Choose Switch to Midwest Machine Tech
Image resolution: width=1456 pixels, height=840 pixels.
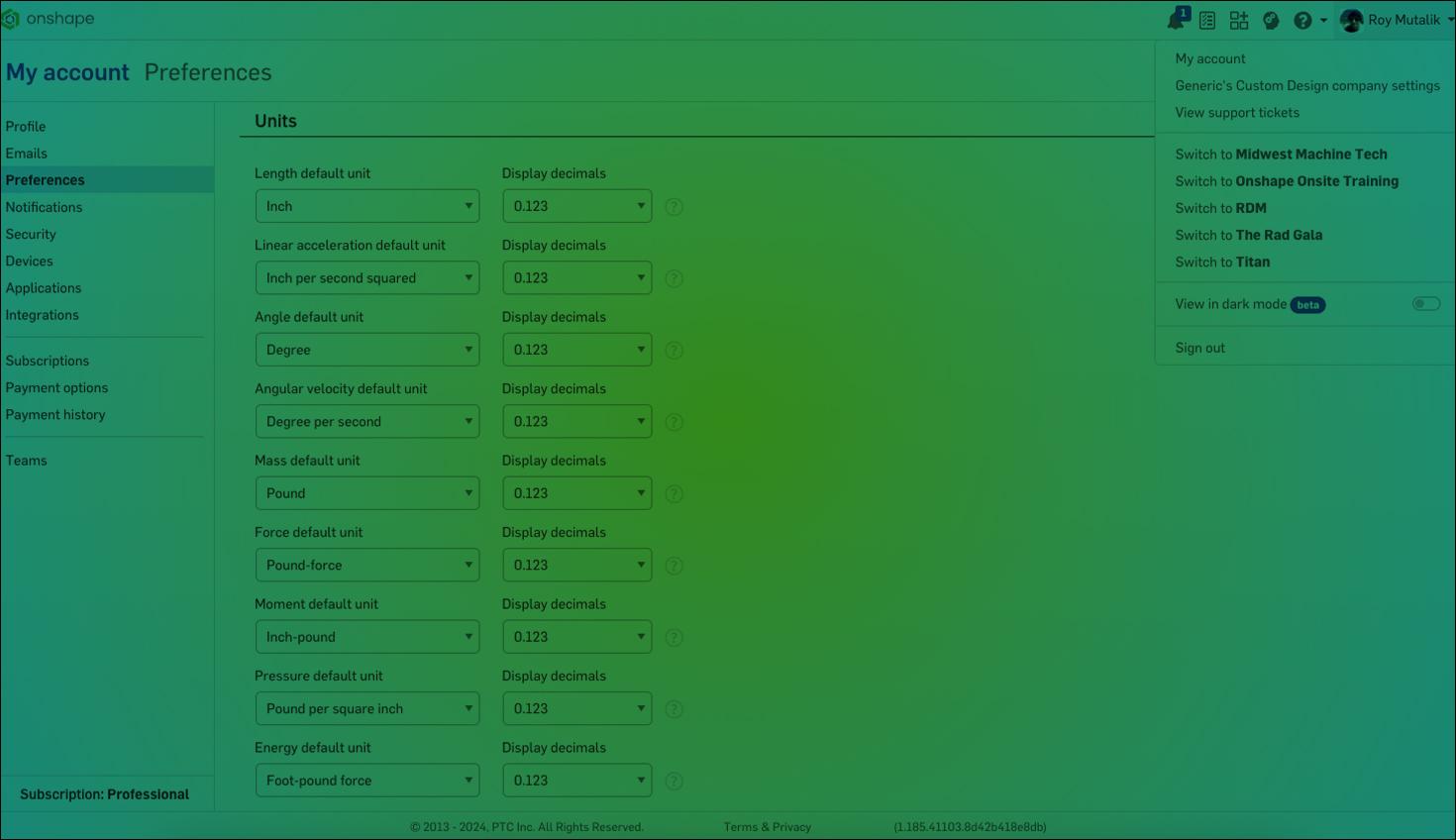click(x=1281, y=155)
